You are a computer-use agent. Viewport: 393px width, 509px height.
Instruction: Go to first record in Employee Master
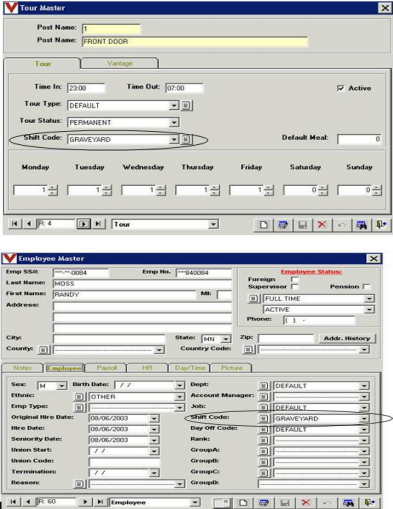click(13, 502)
